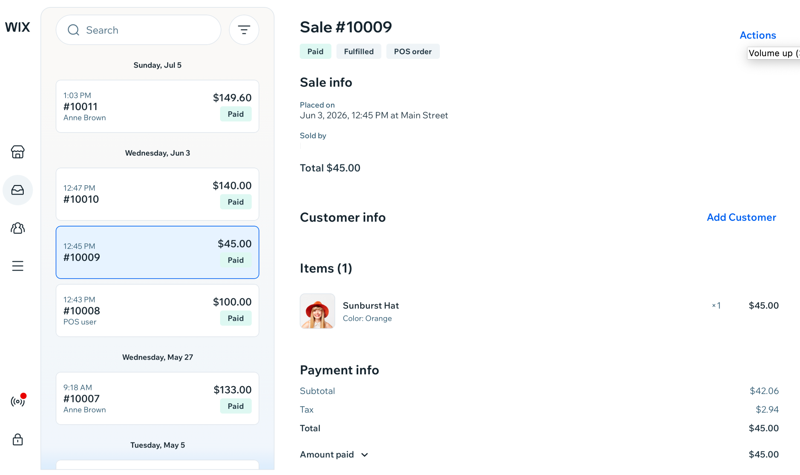Select the highlighted sale #10009 card

click(157, 252)
